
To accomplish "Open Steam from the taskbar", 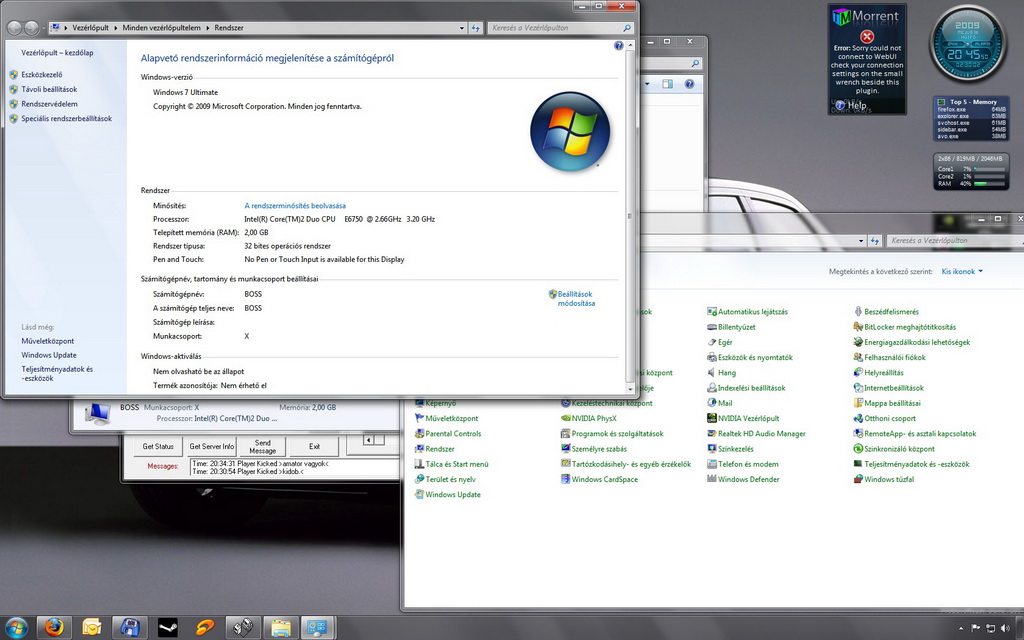I will click(x=167, y=627).
